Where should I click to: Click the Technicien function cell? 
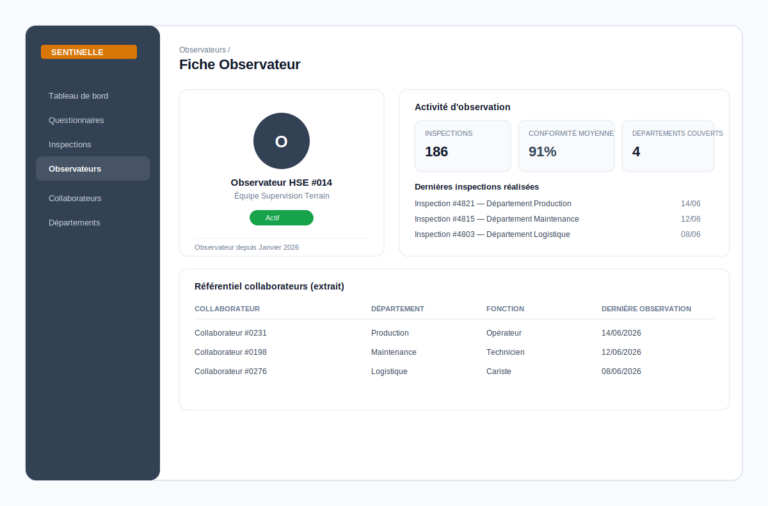505,352
